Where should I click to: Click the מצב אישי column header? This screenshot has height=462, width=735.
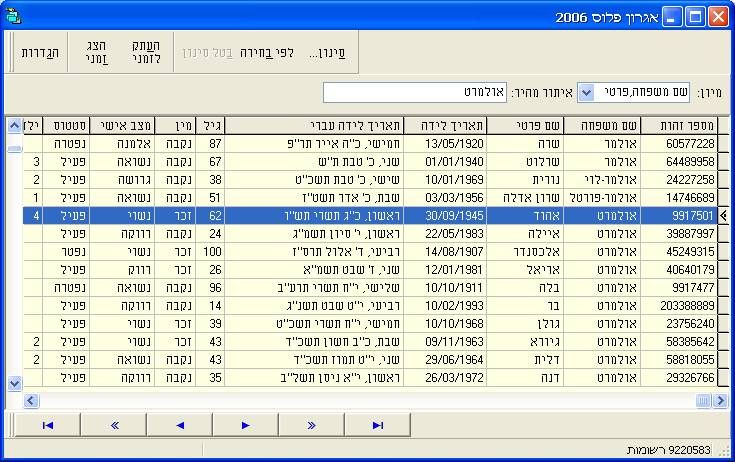(122, 126)
